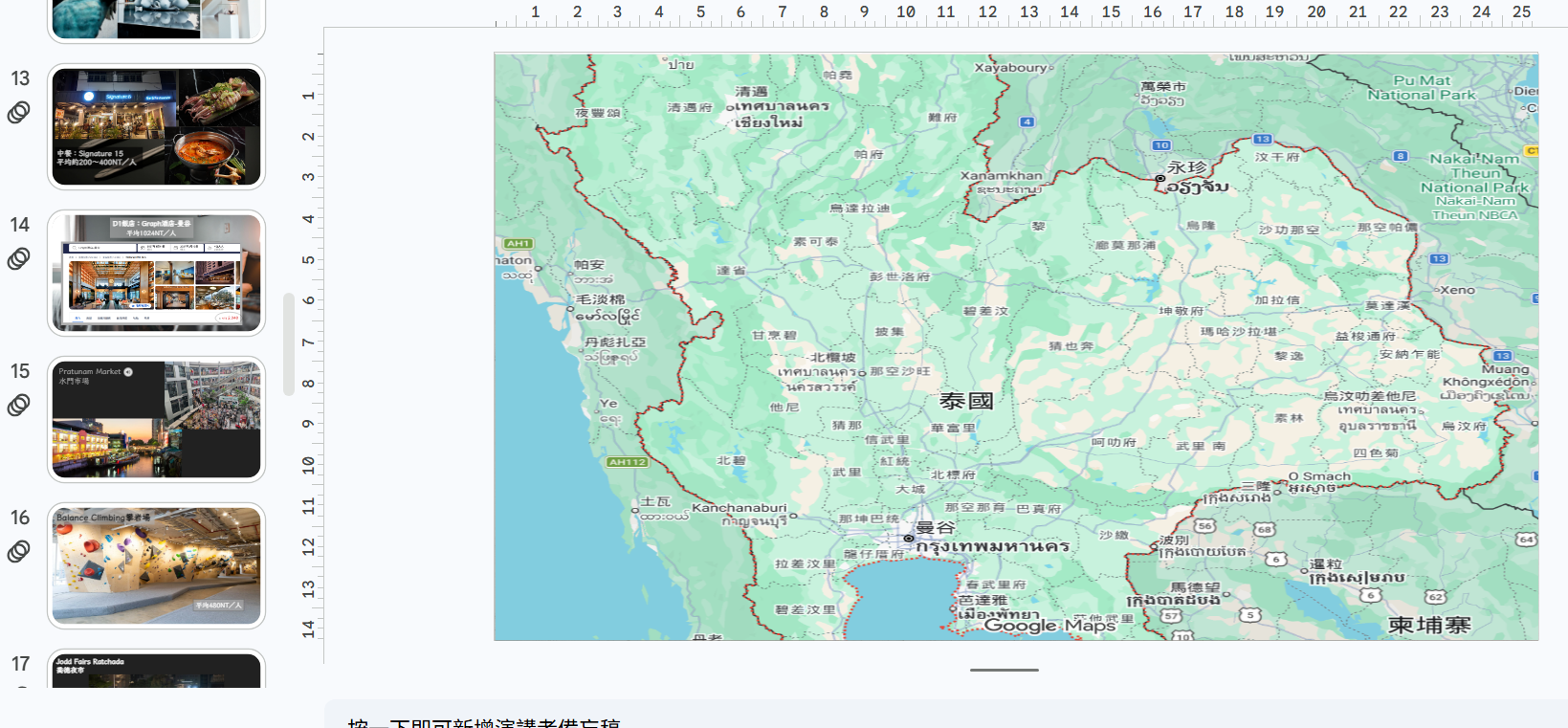Select the Jodd Fairs Ratchada slide thumbnail
1568x728 pixels.
point(156,670)
